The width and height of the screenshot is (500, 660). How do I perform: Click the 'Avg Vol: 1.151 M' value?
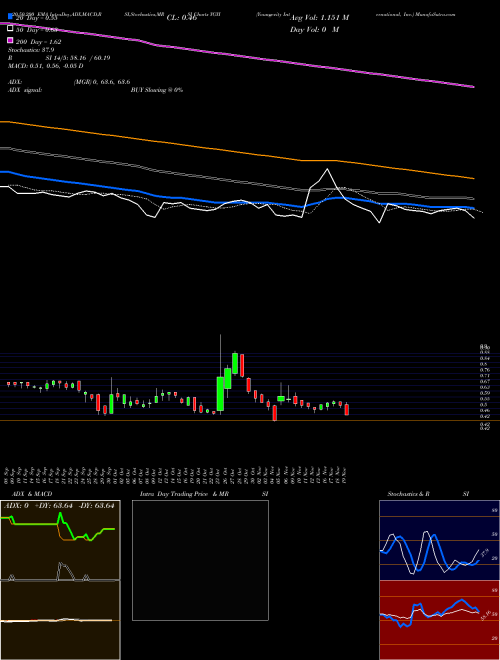[319, 18]
